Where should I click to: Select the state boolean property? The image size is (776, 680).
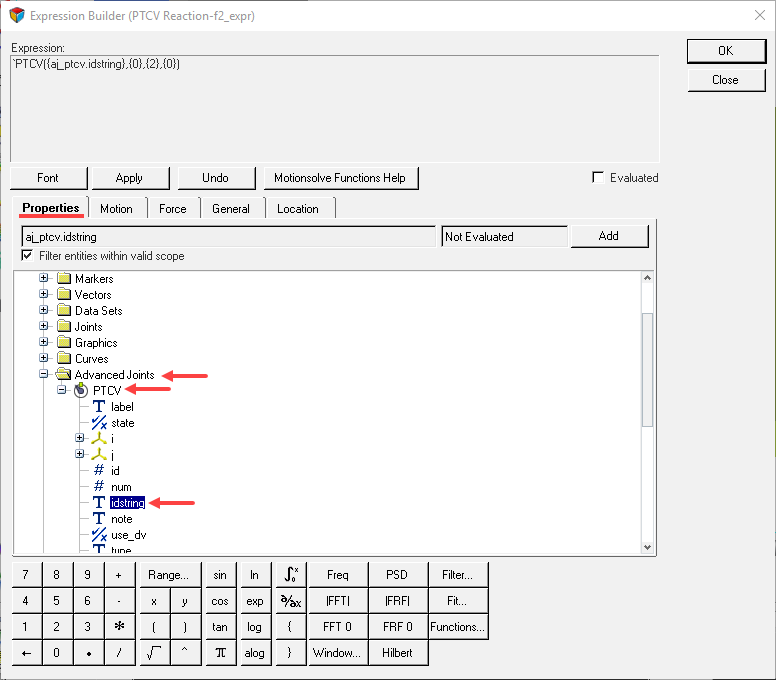(122, 423)
